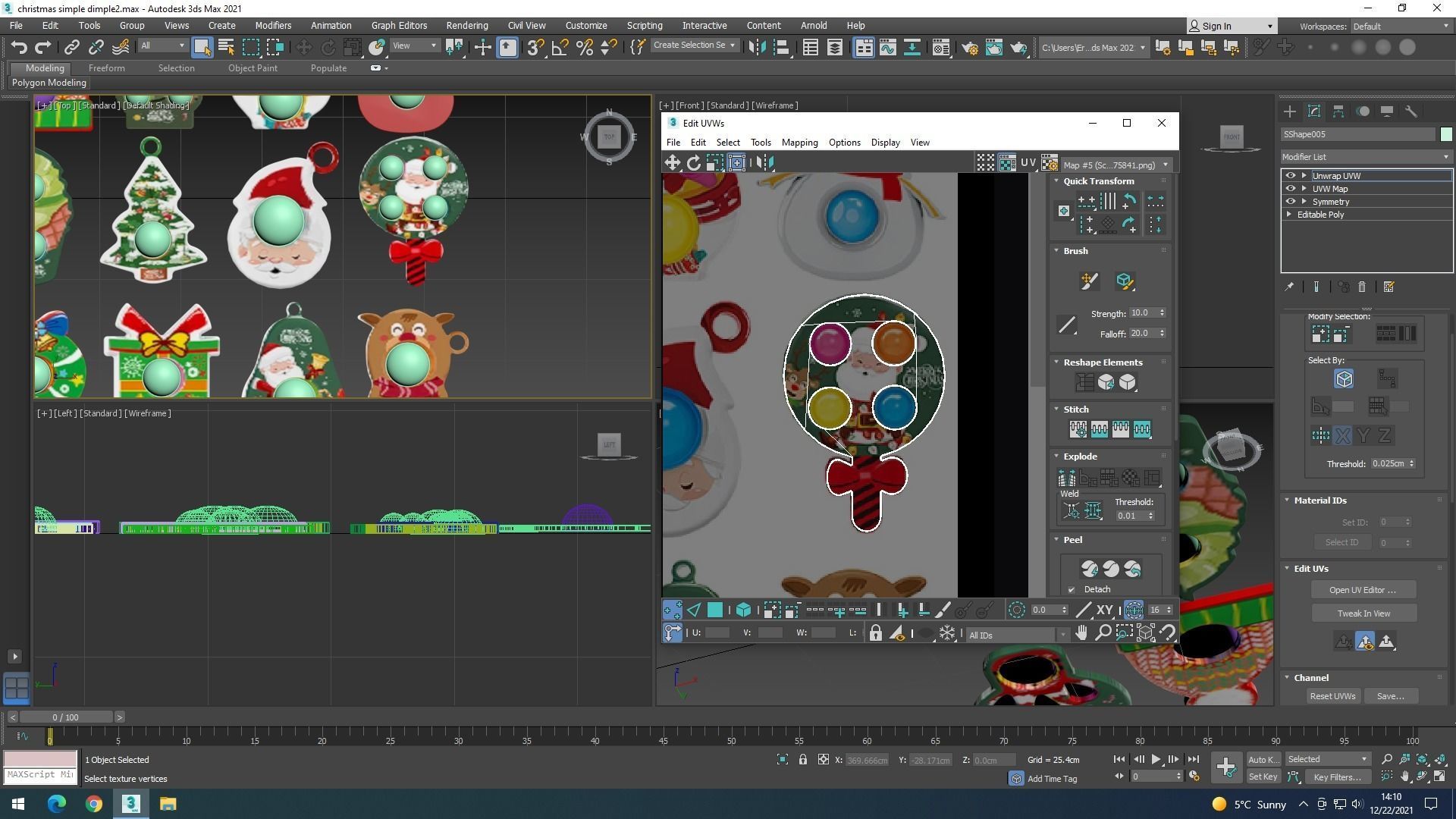Open the Render Setup teapot icon
The height and width of the screenshot is (819, 1456).
pyautogui.click(x=969, y=47)
